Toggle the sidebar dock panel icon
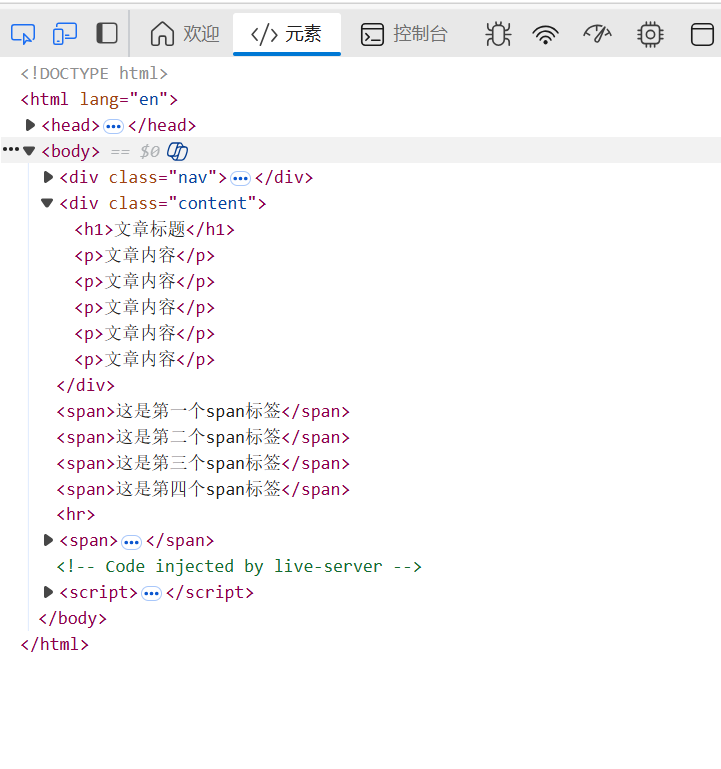721x769 pixels. tap(106, 34)
